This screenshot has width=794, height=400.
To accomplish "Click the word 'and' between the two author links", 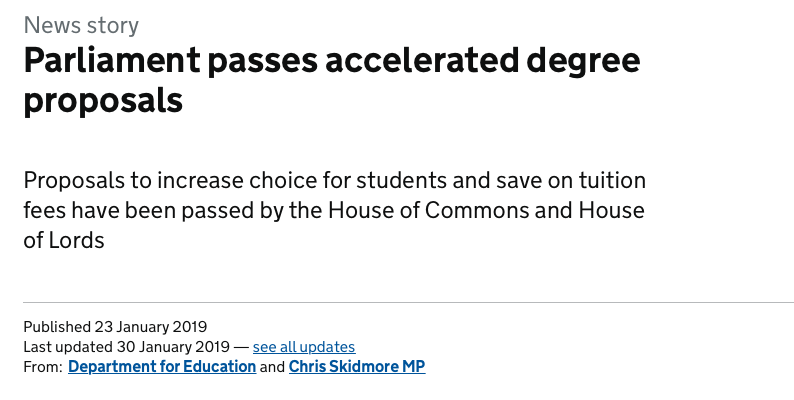I will (272, 367).
